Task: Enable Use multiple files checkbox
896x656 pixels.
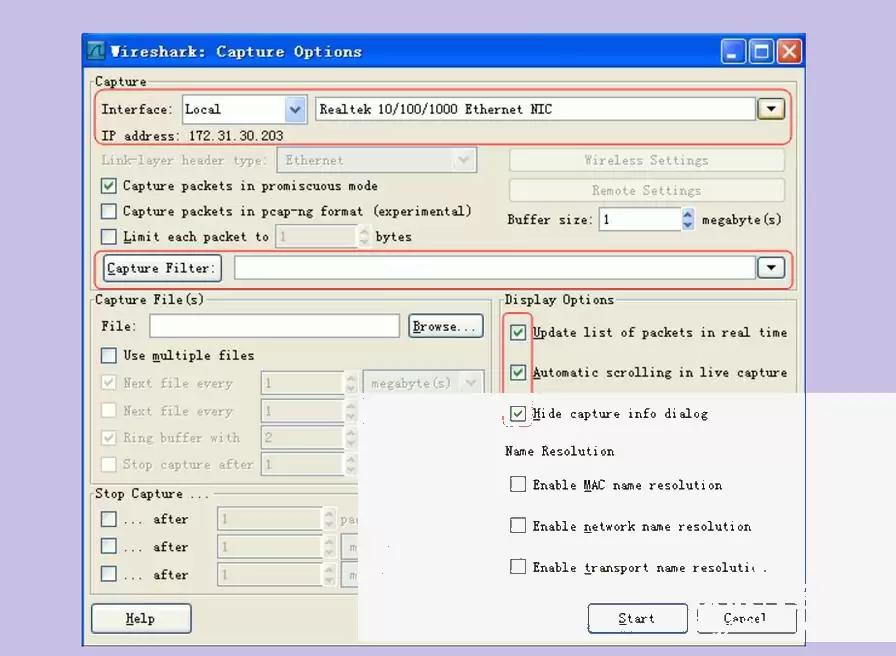Action: coord(109,355)
